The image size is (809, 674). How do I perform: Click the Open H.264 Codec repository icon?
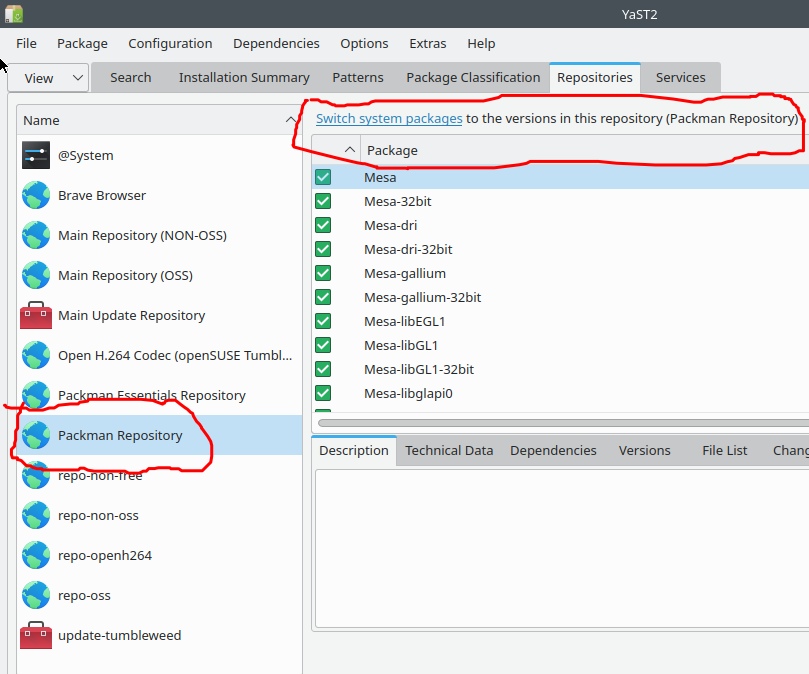pyautogui.click(x=35, y=355)
